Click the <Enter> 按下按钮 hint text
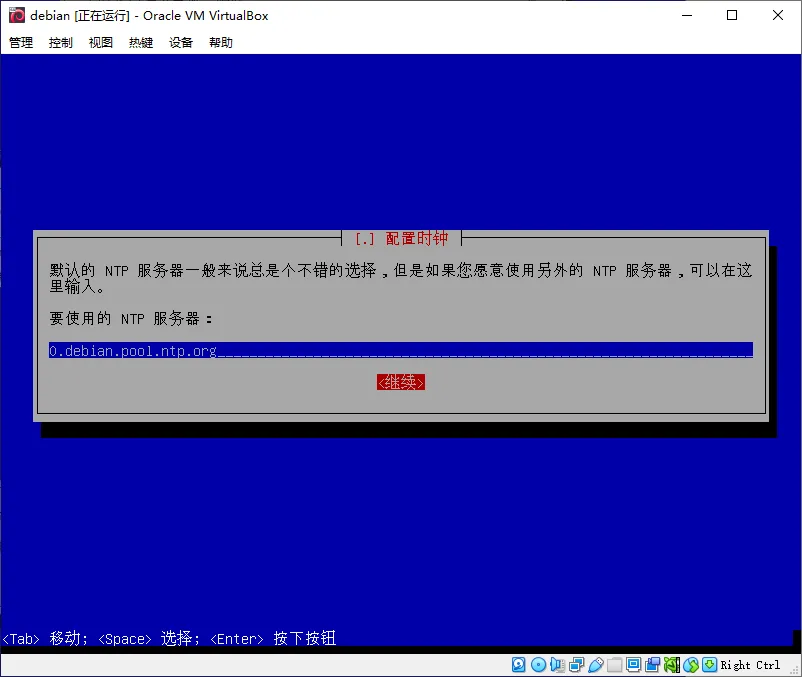 tap(273, 639)
